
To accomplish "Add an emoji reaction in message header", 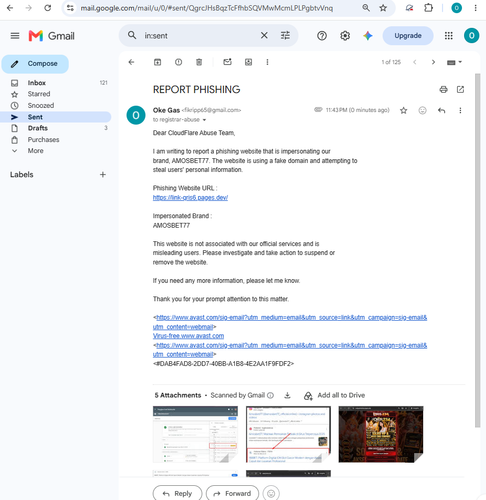I will (422, 110).
